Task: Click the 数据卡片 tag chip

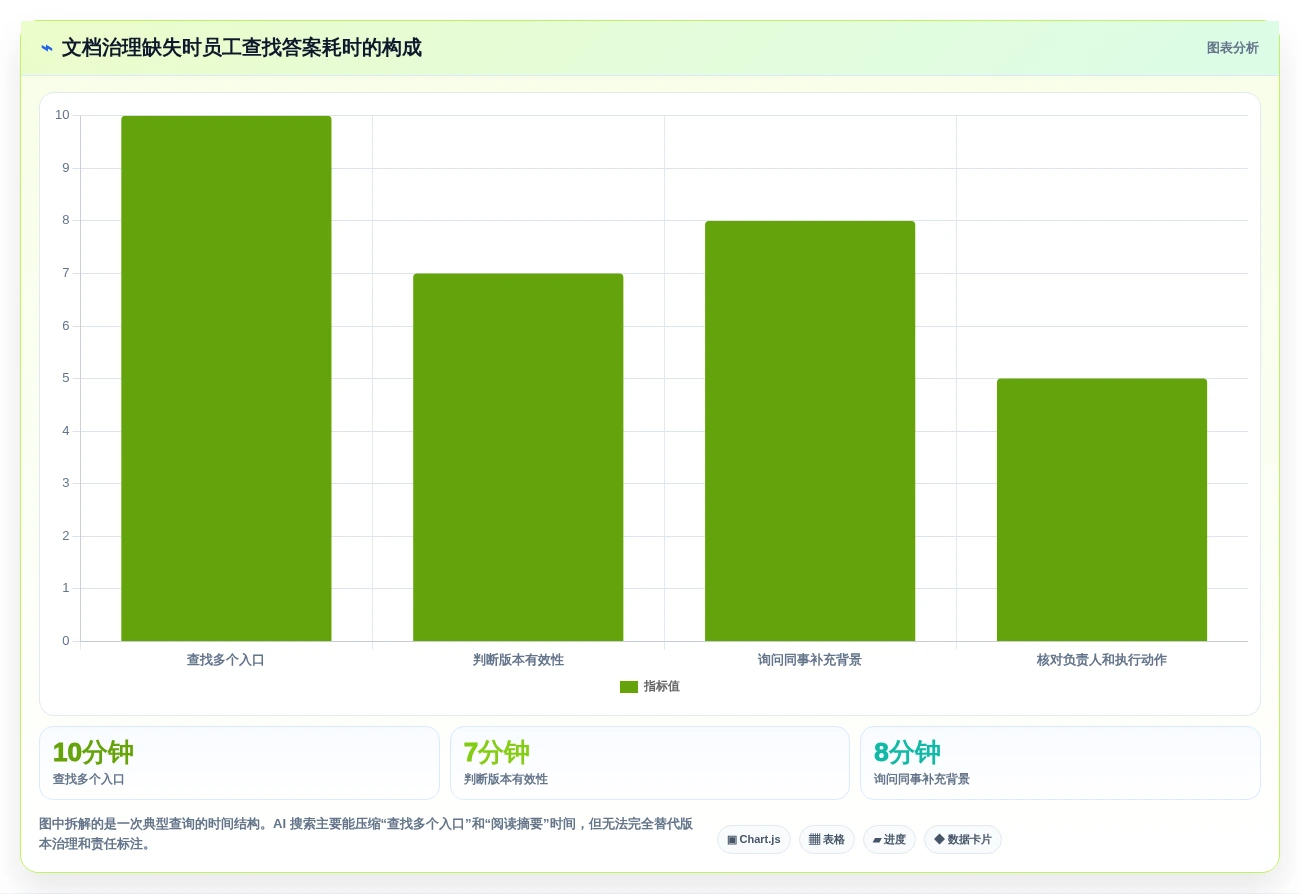Action: coord(962,839)
